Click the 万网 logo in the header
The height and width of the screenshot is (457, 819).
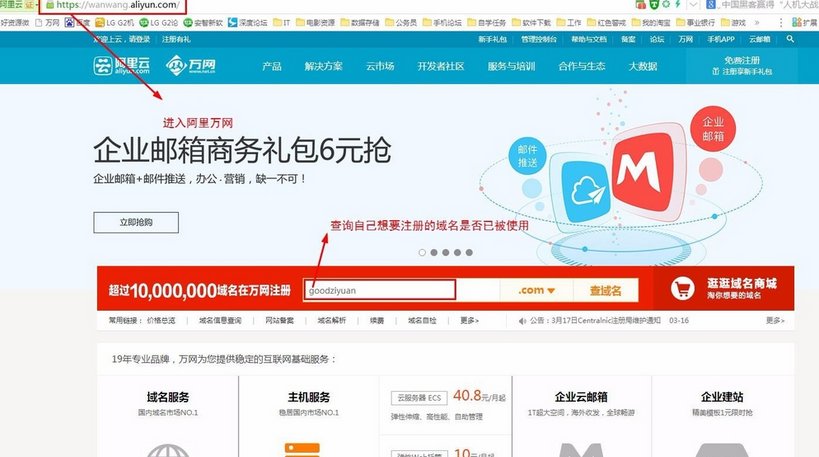click(191, 65)
